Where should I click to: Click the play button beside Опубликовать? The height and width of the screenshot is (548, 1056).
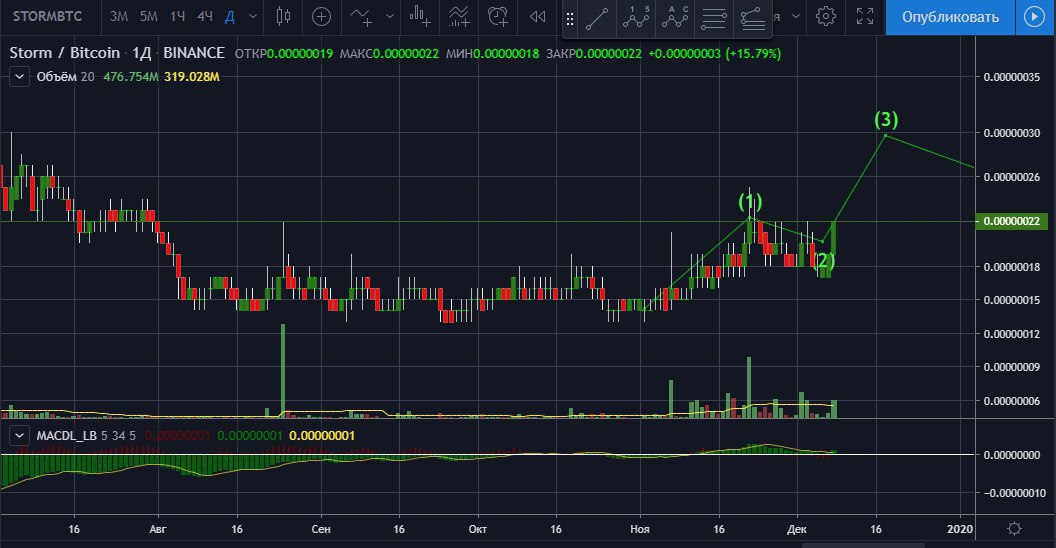pos(1035,17)
